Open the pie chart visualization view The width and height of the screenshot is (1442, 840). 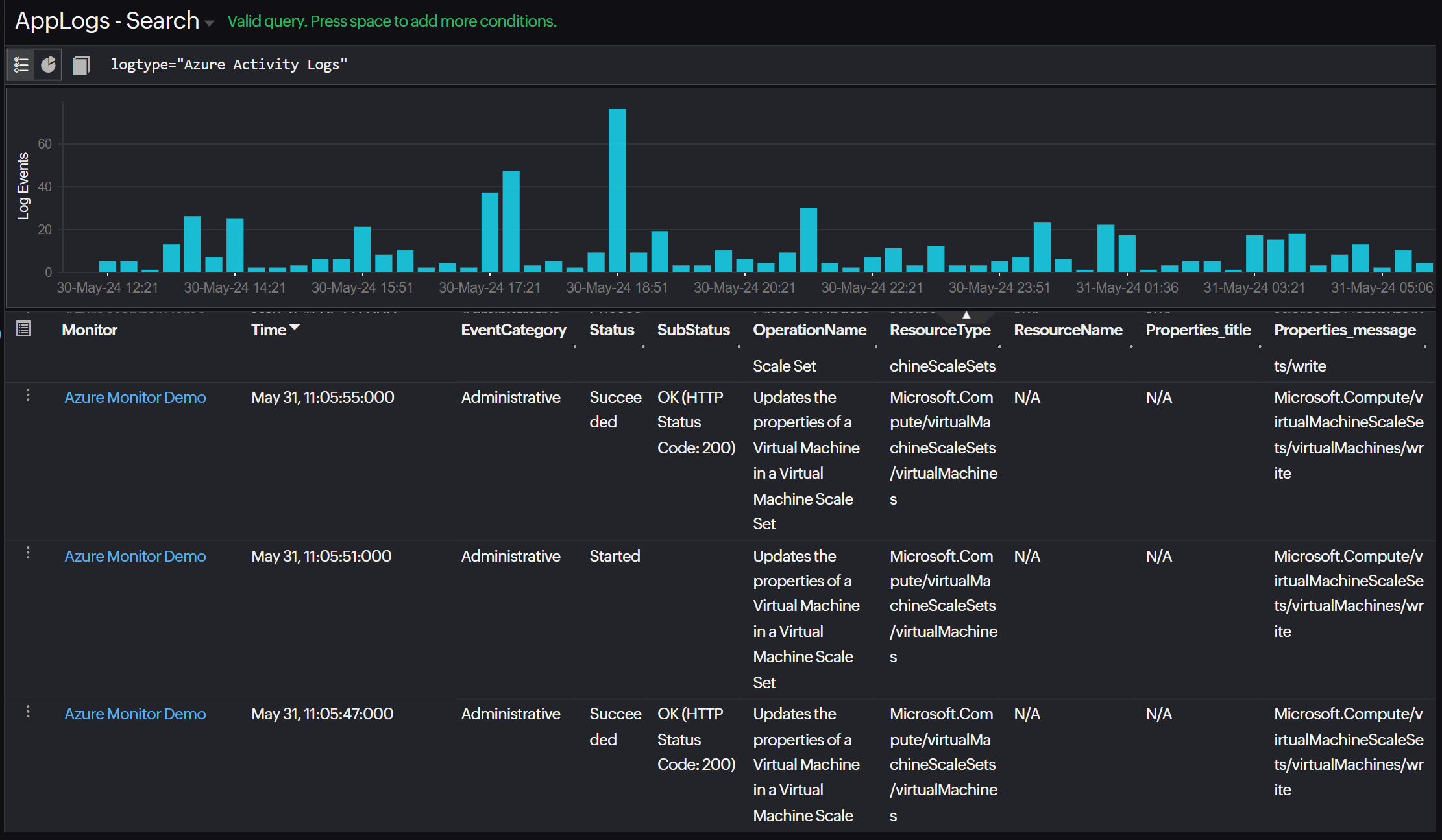coord(48,64)
